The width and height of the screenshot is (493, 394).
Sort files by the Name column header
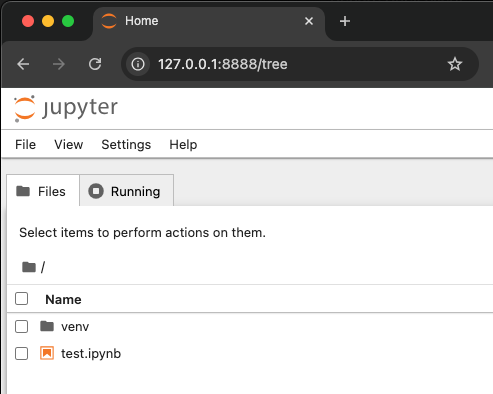pyautogui.click(x=63, y=299)
